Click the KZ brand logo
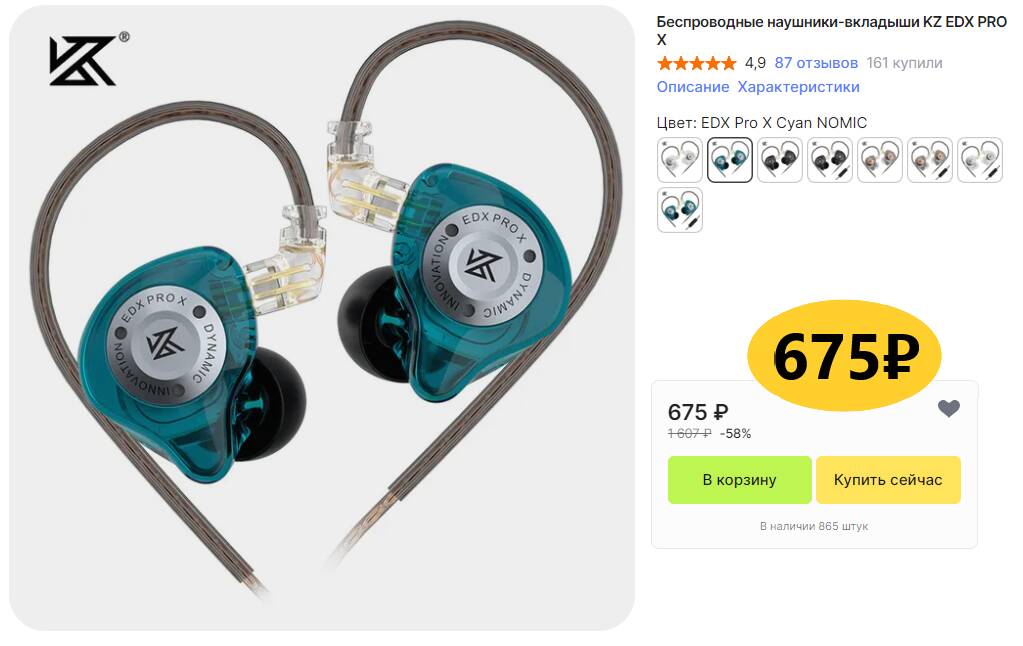Image resolution: width=1023 pixels, height=646 pixels. click(x=89, y=59)
